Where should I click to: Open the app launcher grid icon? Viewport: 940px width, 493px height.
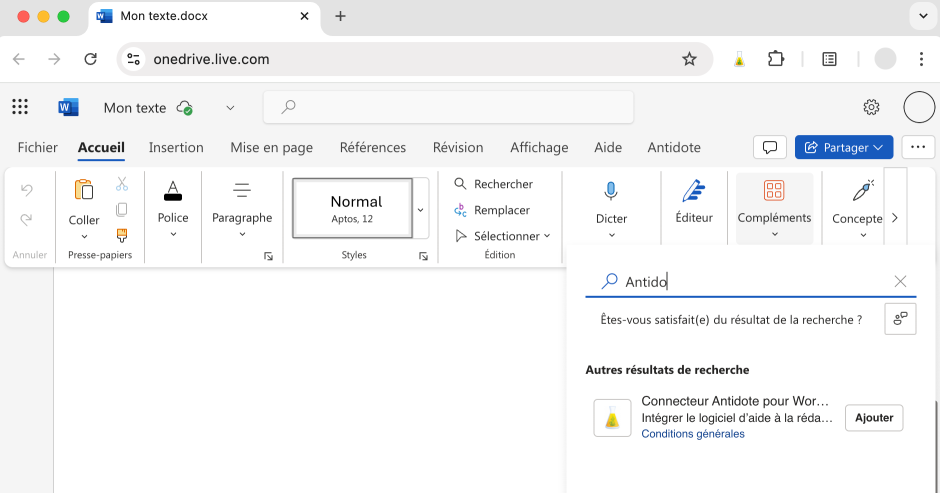coord(20,107)
